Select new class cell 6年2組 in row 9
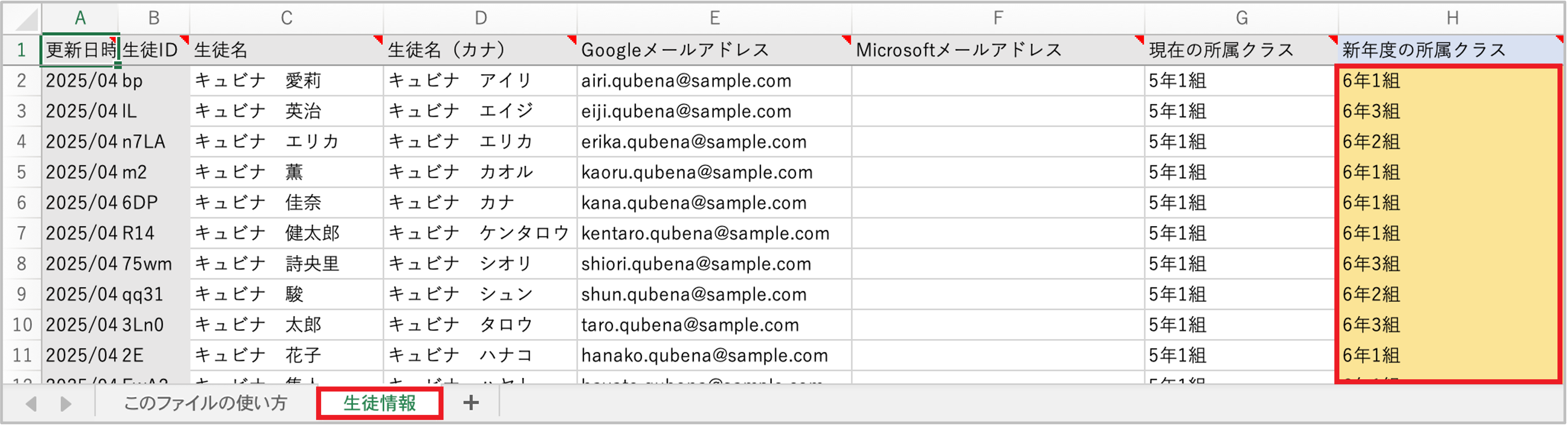Screen dimensions: 1568x426 1450,294
